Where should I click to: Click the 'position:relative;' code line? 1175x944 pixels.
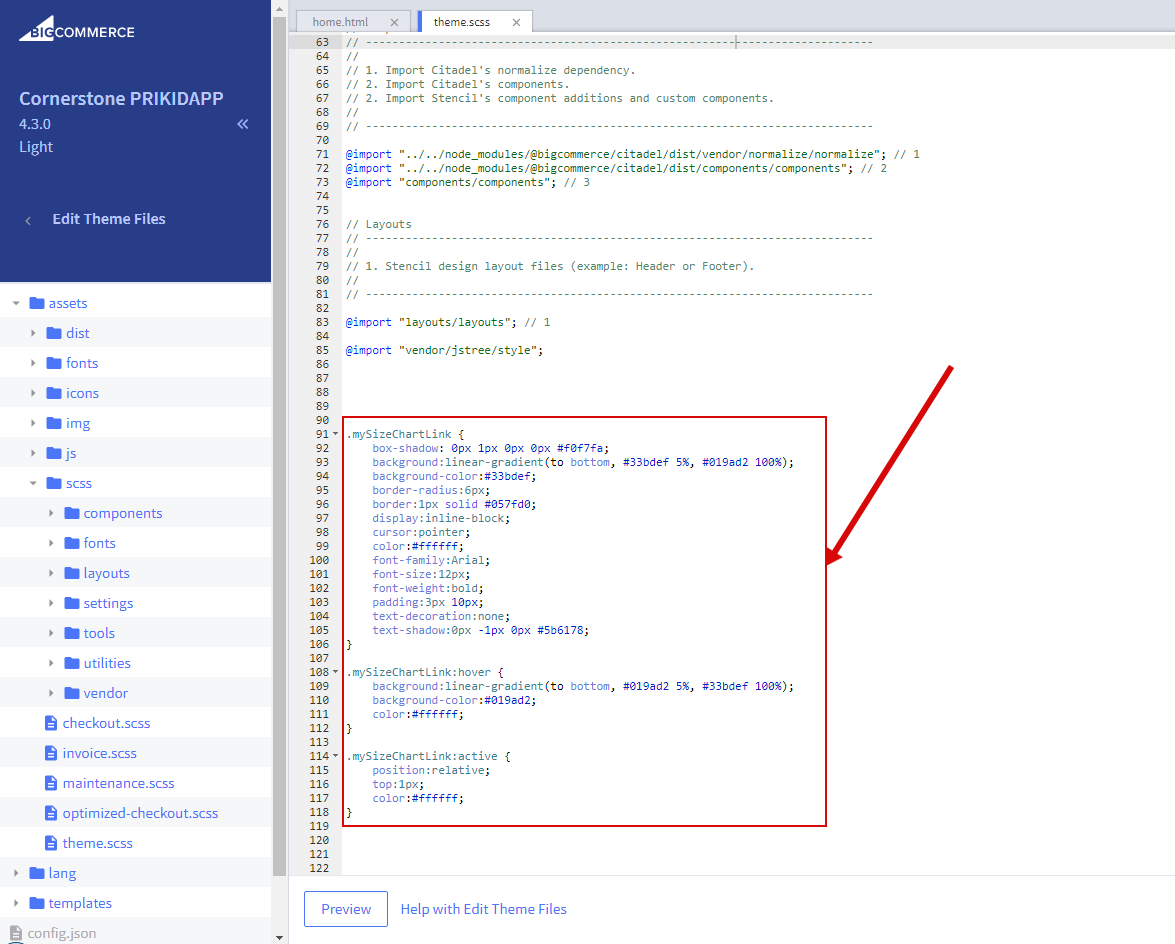pos(431,770)
